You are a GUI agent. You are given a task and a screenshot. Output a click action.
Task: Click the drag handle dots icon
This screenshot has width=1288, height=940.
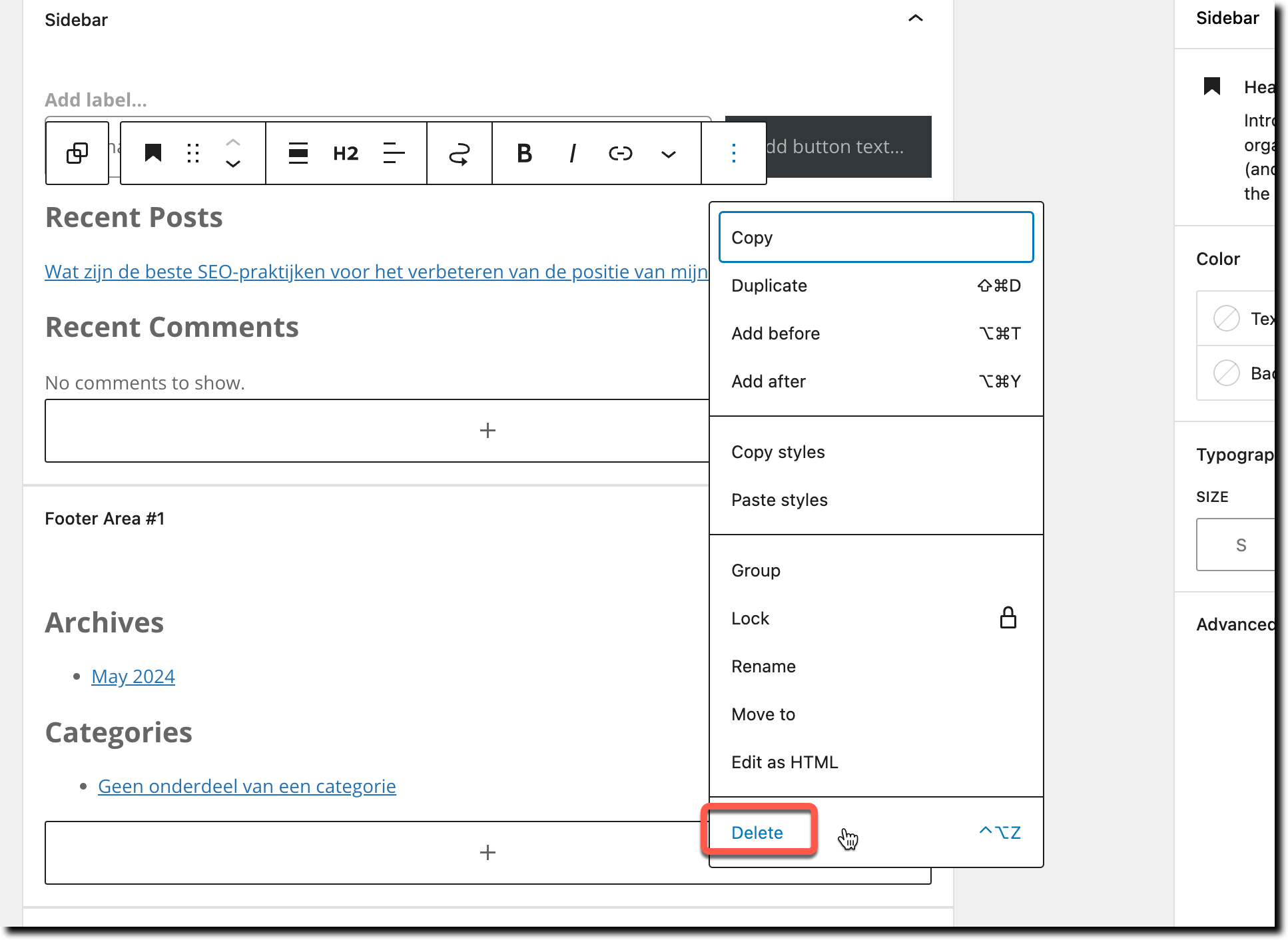click(193, 153)
